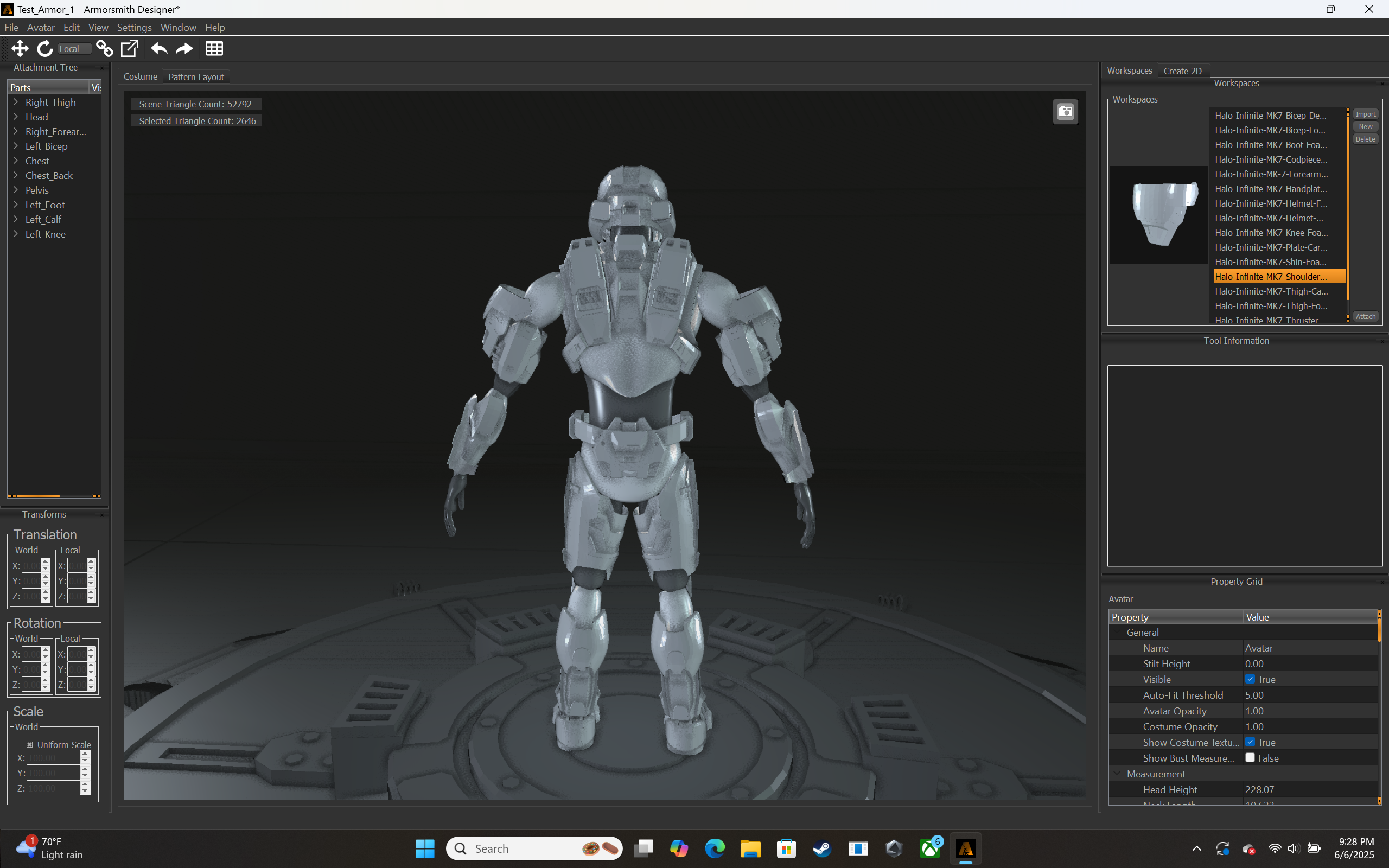Open the Avatar menu
1389x868 pixels.
(41, 28)
